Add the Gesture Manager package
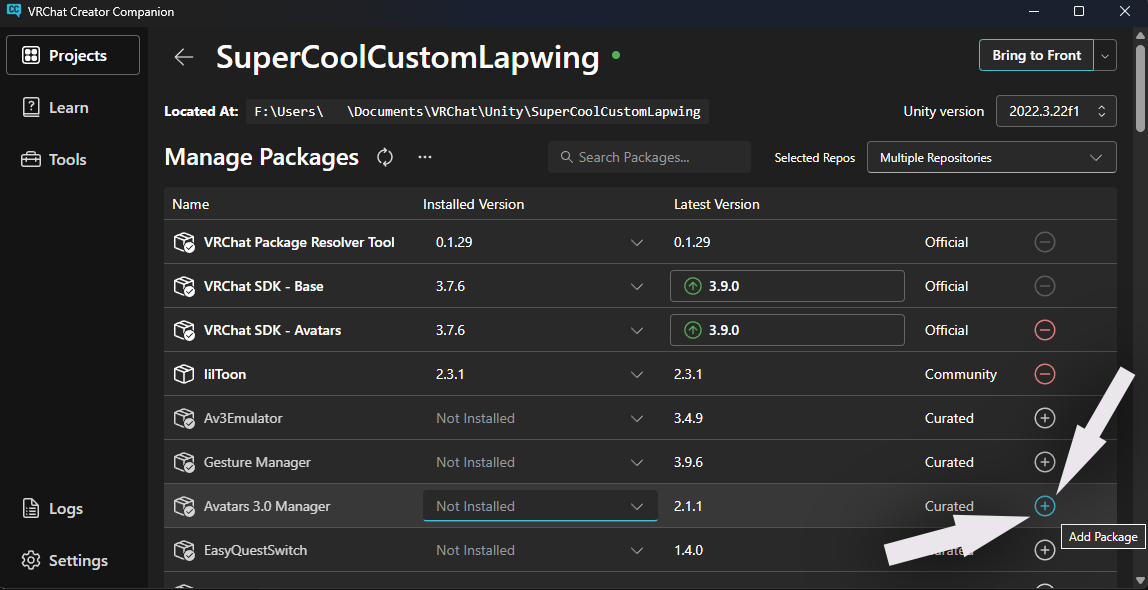The width and height of the screenshot is (1148, 590). click(1044, 462)
